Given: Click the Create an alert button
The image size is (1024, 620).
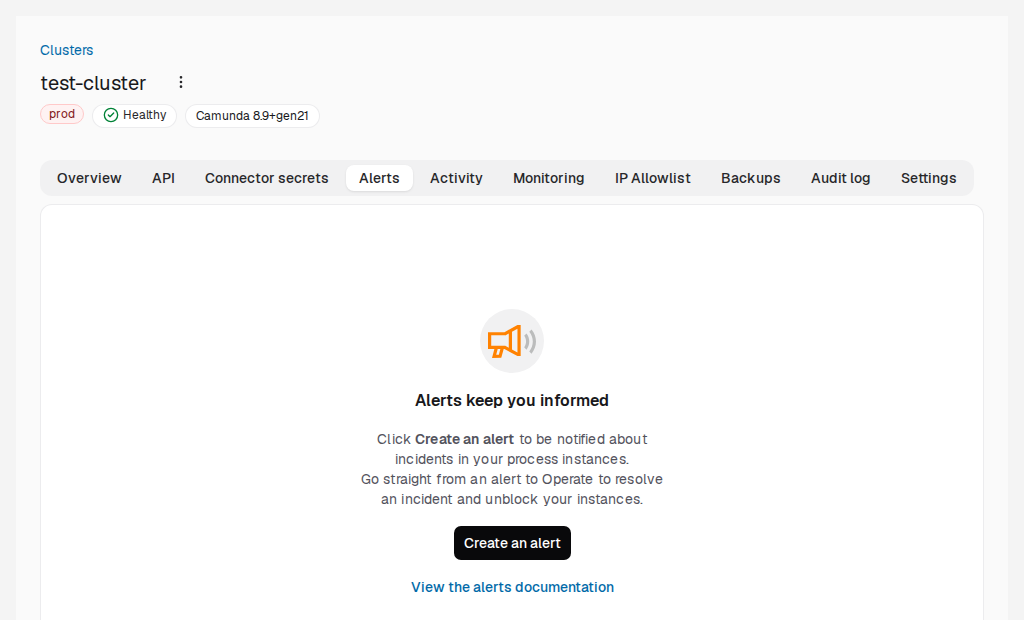Looking at the screenshot, I should [x=512, y=543].
